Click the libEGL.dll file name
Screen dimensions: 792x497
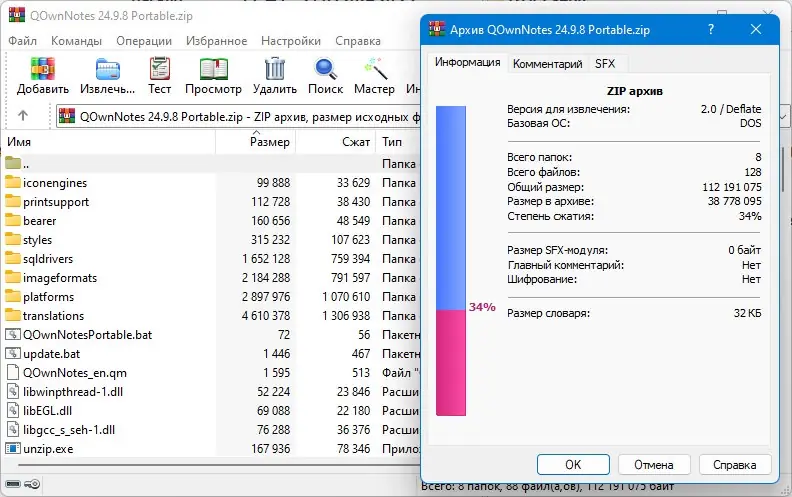[x=47, y=411]
